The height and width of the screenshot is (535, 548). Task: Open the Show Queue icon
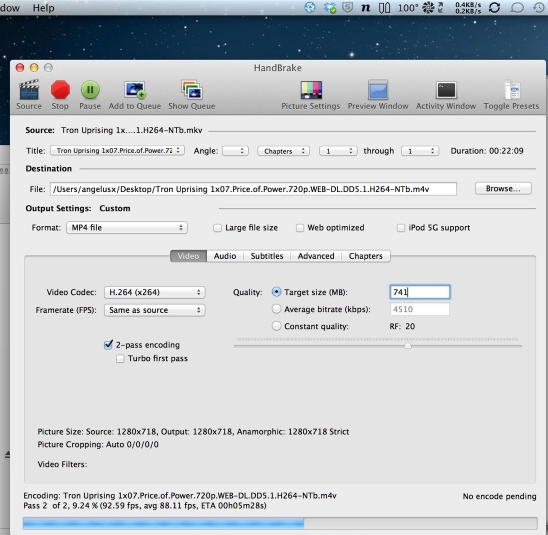pos(192,90)
